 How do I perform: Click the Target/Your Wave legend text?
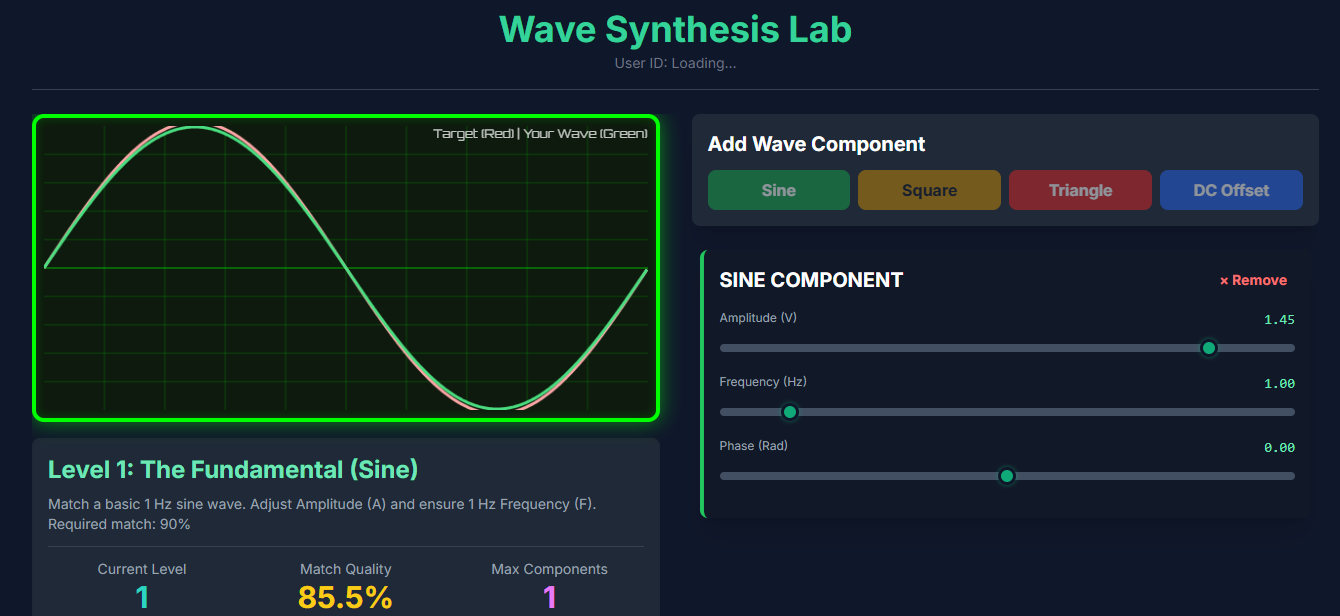coord(540,133)
